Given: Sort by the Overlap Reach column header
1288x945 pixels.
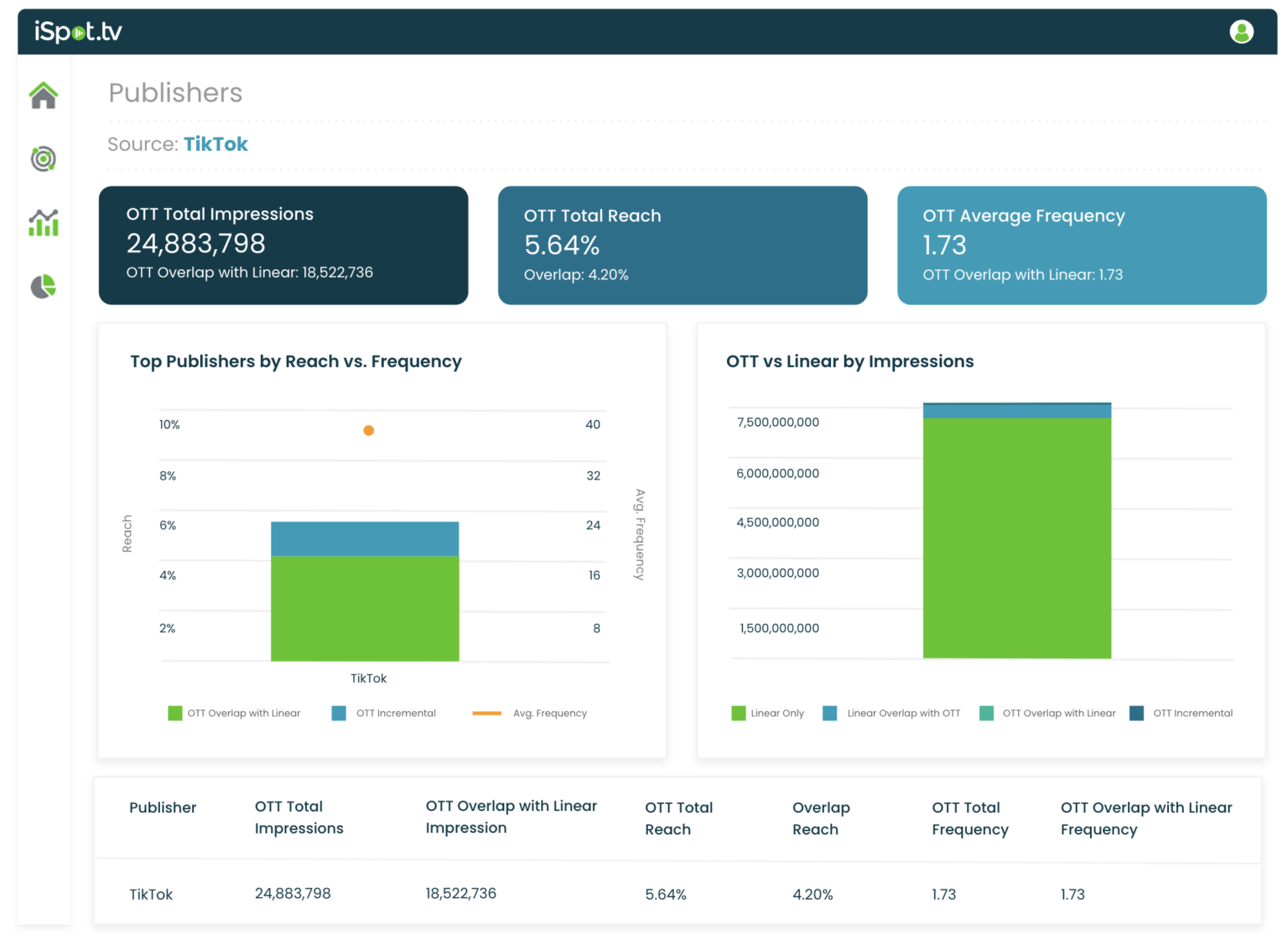Looking at the screenshot, I should pyautogui.click(x=821, y=818).
